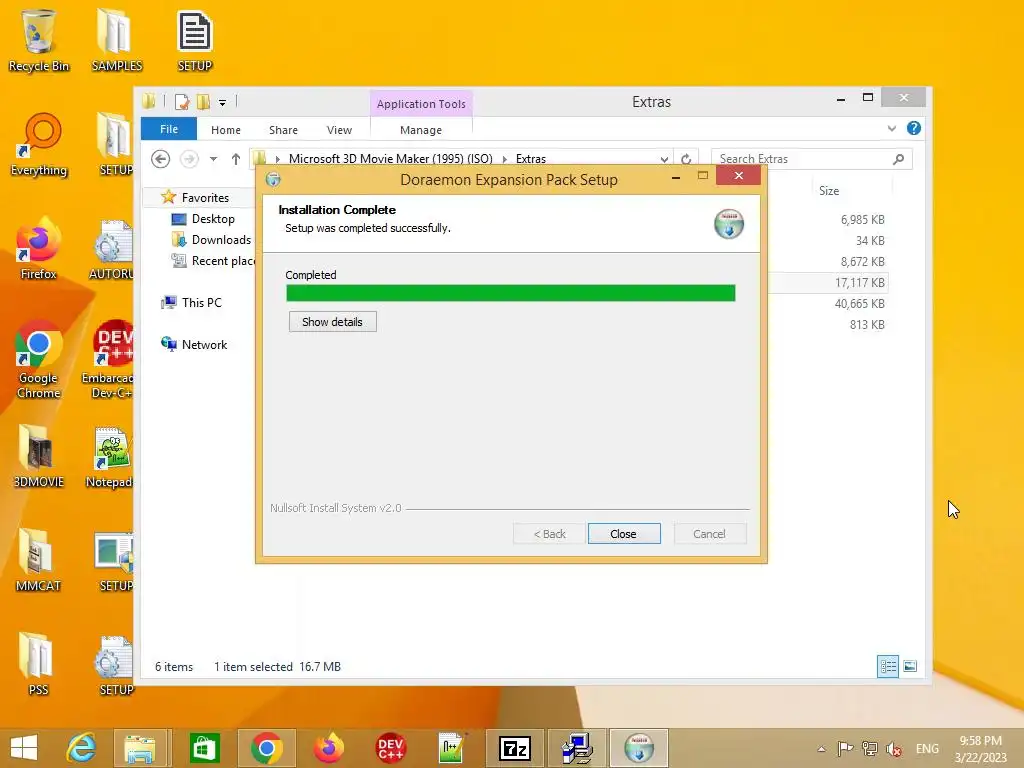Close the finished Doraemon setup wizard
1024x768 pixels.
click(x=624, y=534)
